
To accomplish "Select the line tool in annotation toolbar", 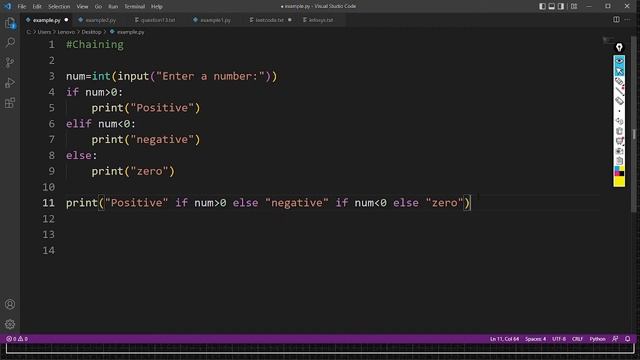I will pyautogui.click(x=619, y=91).
